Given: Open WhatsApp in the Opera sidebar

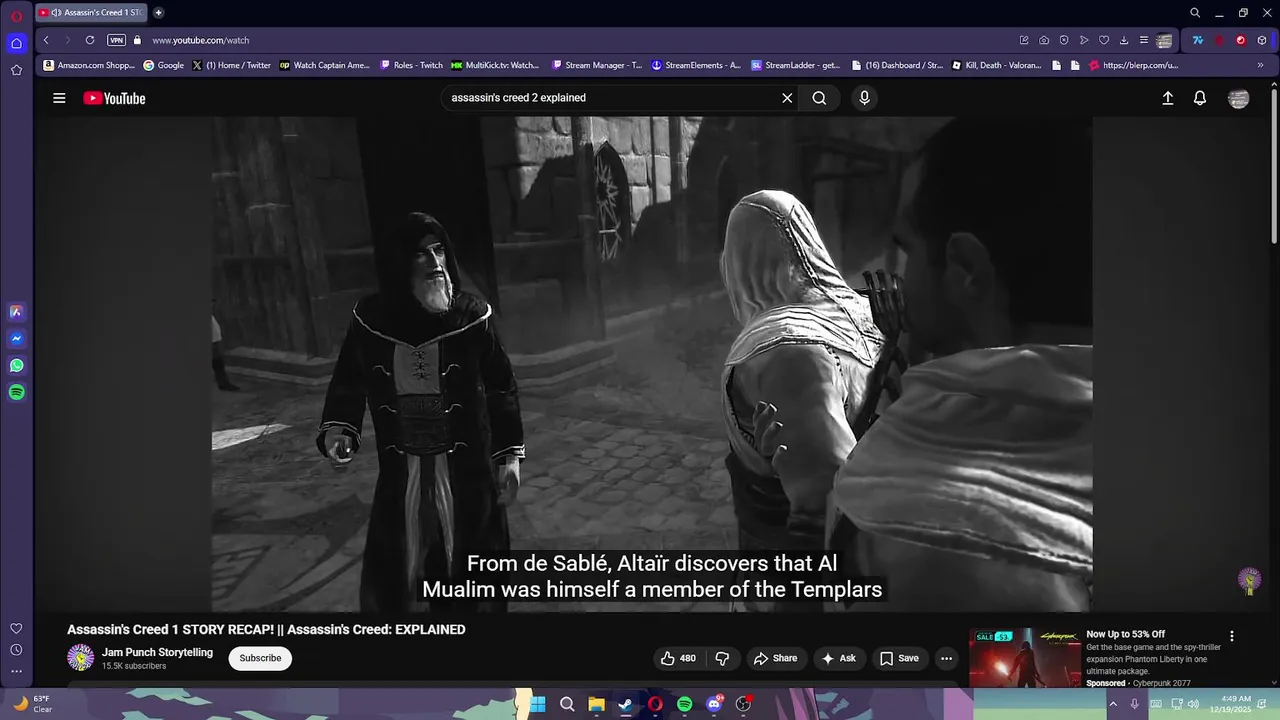Looking at the screenshot, I should click(x=16, y=366).
